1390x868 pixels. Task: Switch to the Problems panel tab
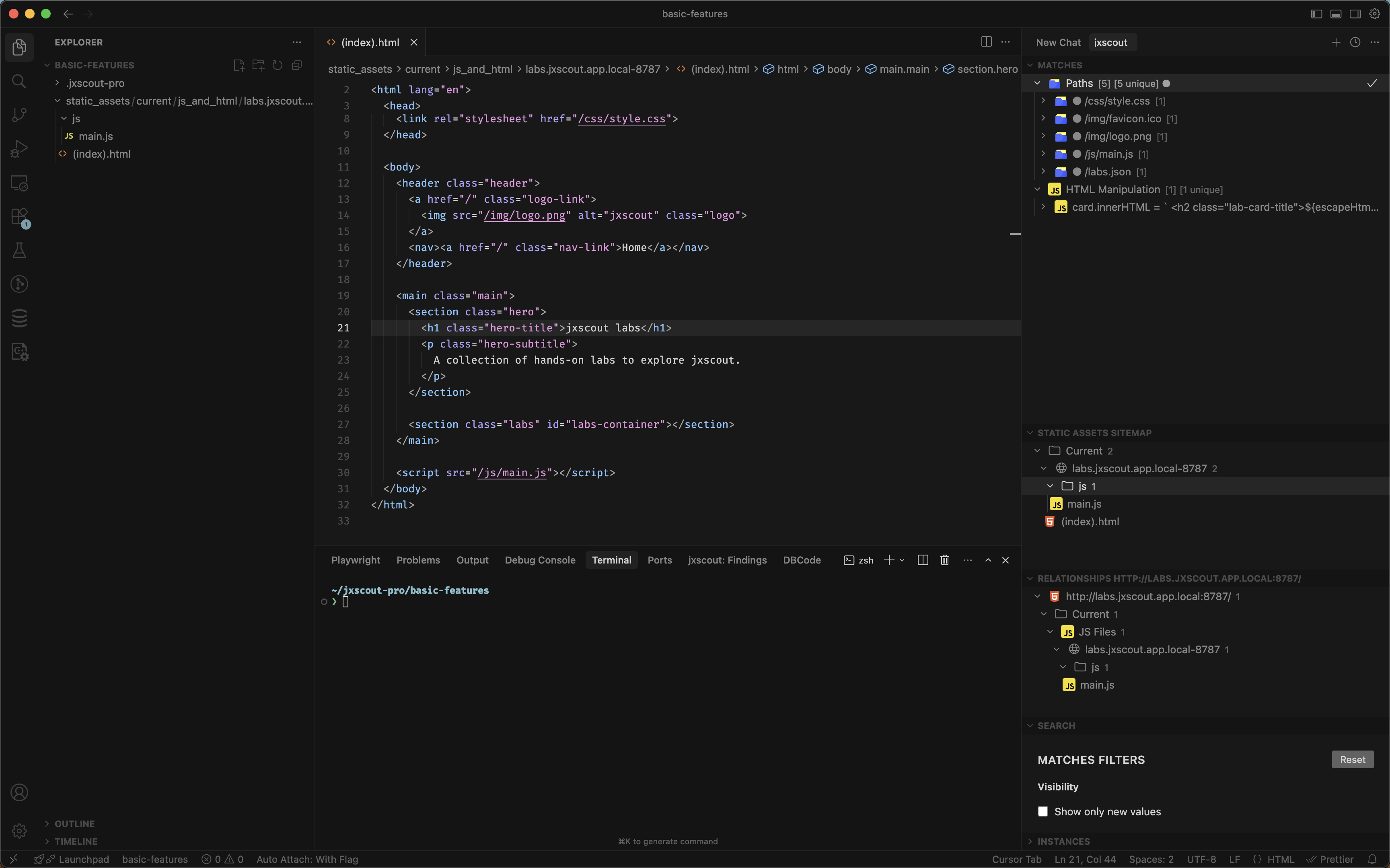click(x=418, y=560)
